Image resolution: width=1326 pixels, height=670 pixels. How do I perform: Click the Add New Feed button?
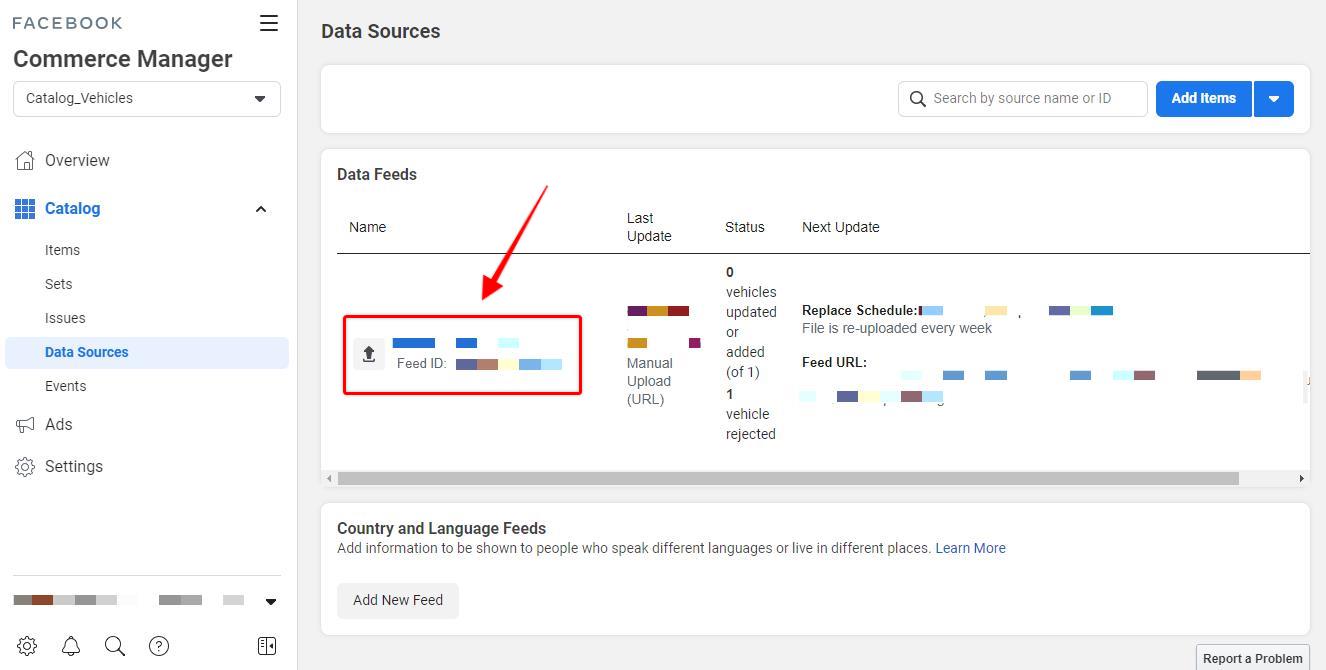398,600
